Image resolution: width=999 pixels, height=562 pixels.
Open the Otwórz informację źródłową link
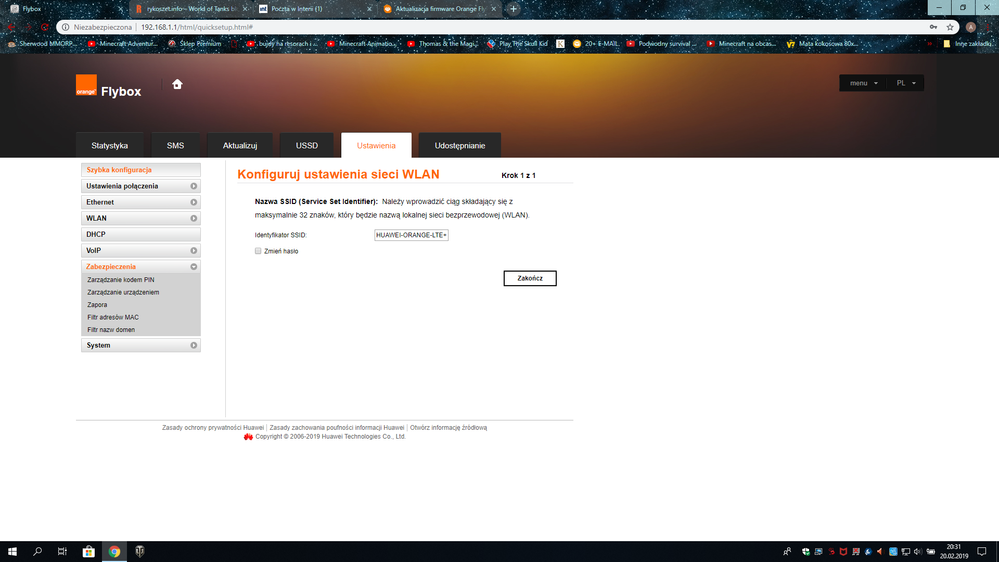coord(449,428)
